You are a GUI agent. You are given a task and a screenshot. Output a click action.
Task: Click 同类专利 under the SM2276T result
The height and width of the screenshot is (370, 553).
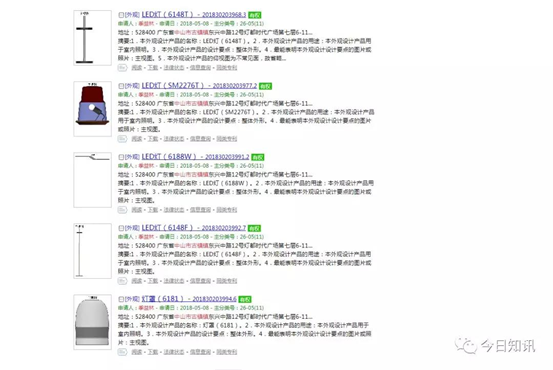[x=227, y=139]
